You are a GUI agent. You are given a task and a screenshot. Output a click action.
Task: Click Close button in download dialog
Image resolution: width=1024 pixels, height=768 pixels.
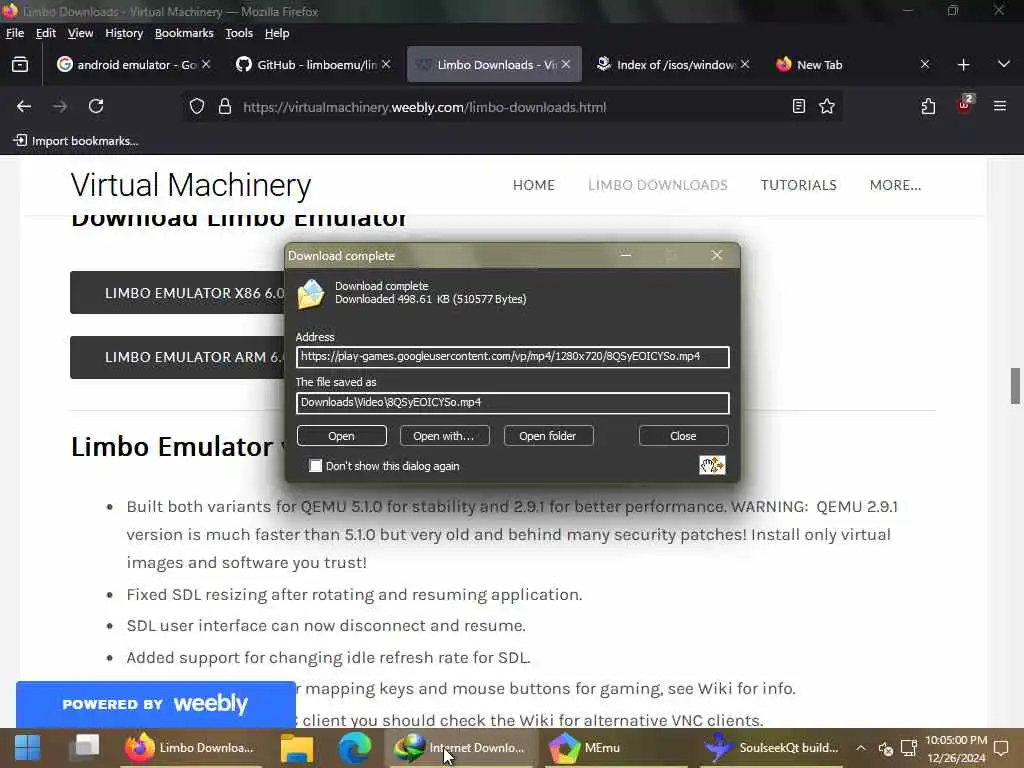click(683, 436)
